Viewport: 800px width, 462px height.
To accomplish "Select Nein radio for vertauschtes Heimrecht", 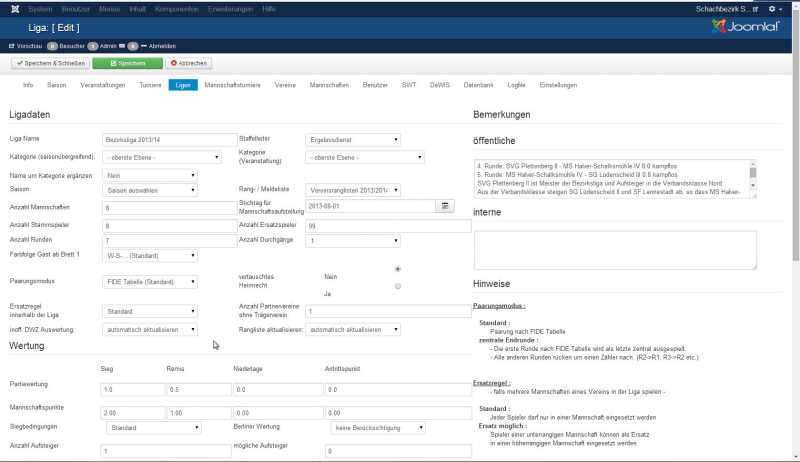I will 400,269.
